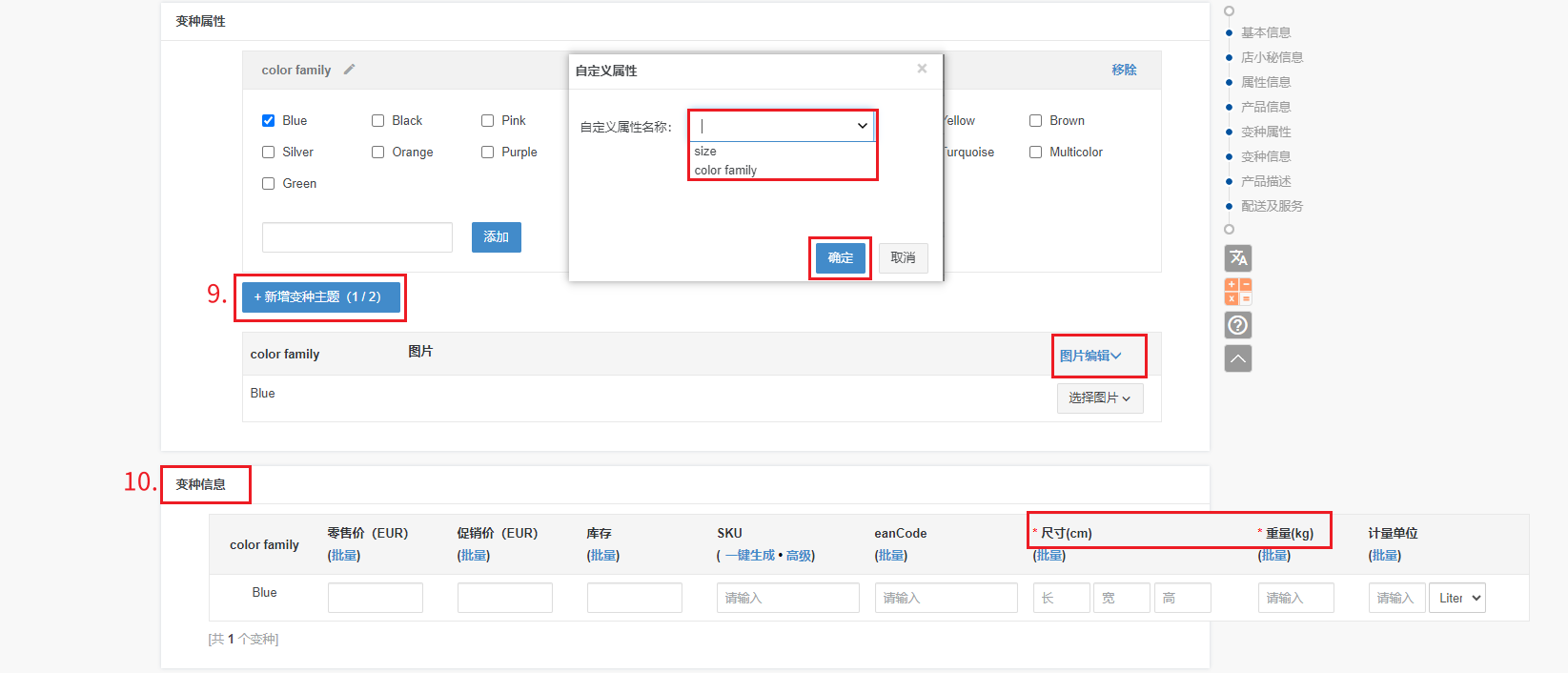Open the 选择图片 dropdown for Blue

coord(1099,398)
